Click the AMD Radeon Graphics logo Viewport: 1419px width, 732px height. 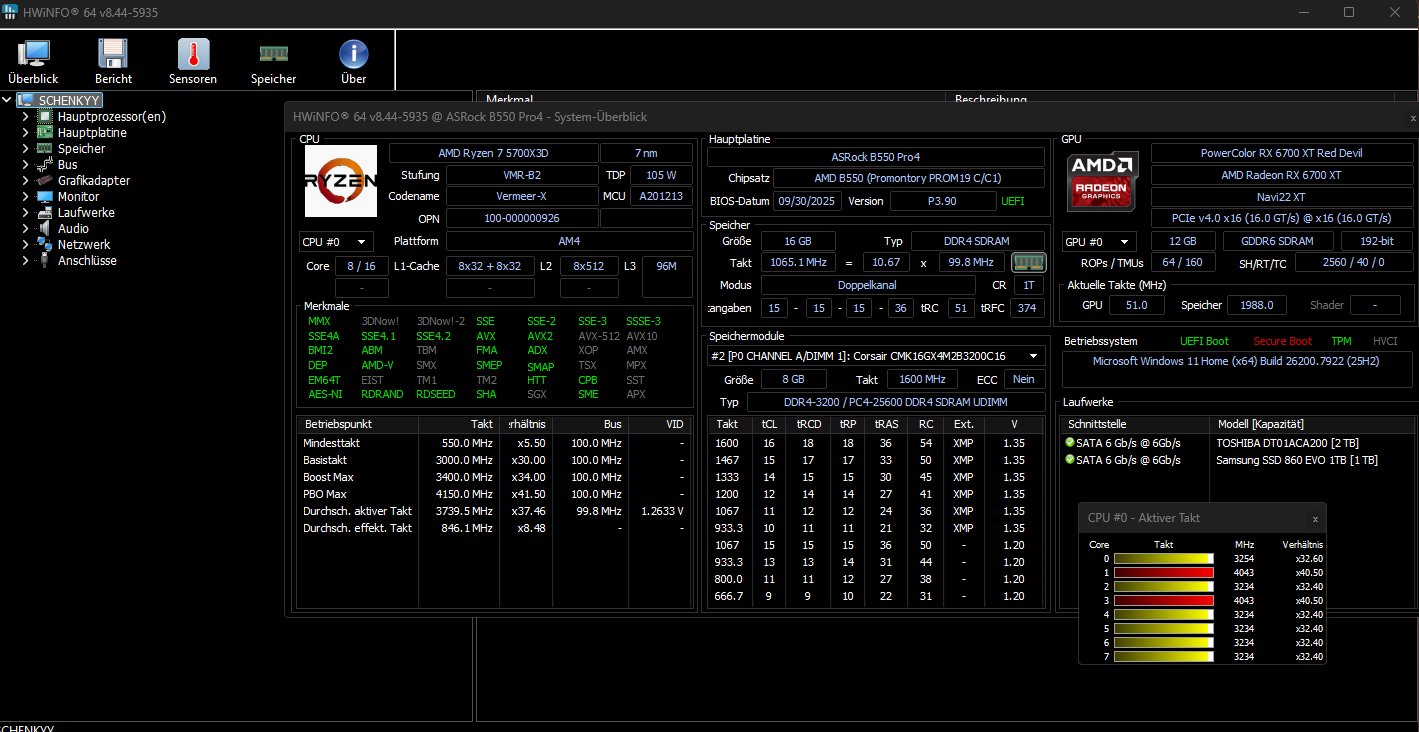(x=1102, y=181)
